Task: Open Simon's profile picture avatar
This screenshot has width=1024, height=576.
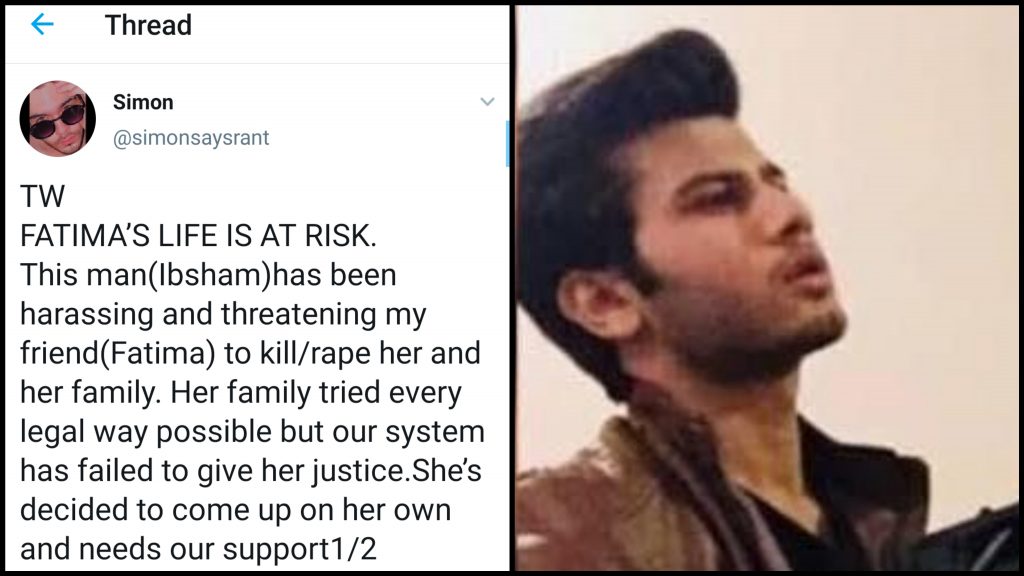Action: point(57,119)
